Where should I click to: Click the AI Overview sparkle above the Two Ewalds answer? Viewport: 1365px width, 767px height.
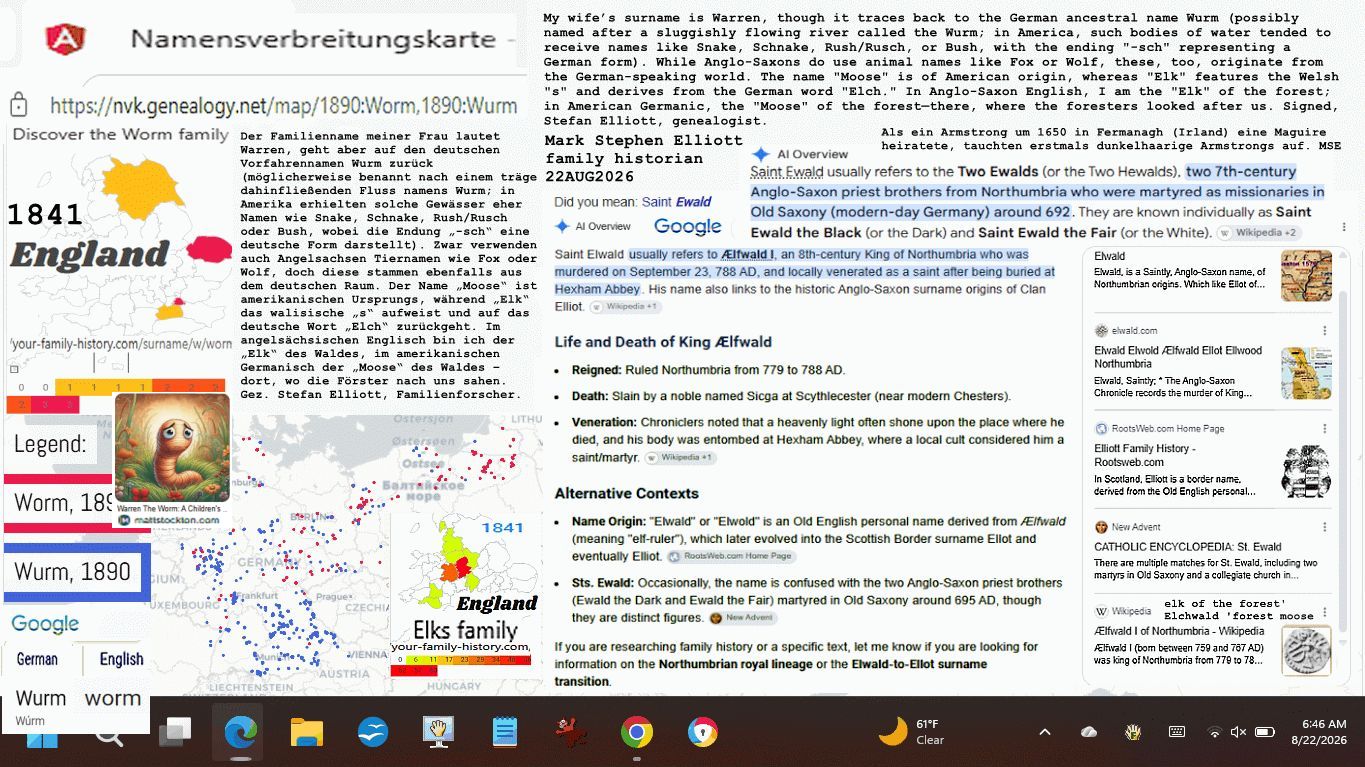pos(761,154)
